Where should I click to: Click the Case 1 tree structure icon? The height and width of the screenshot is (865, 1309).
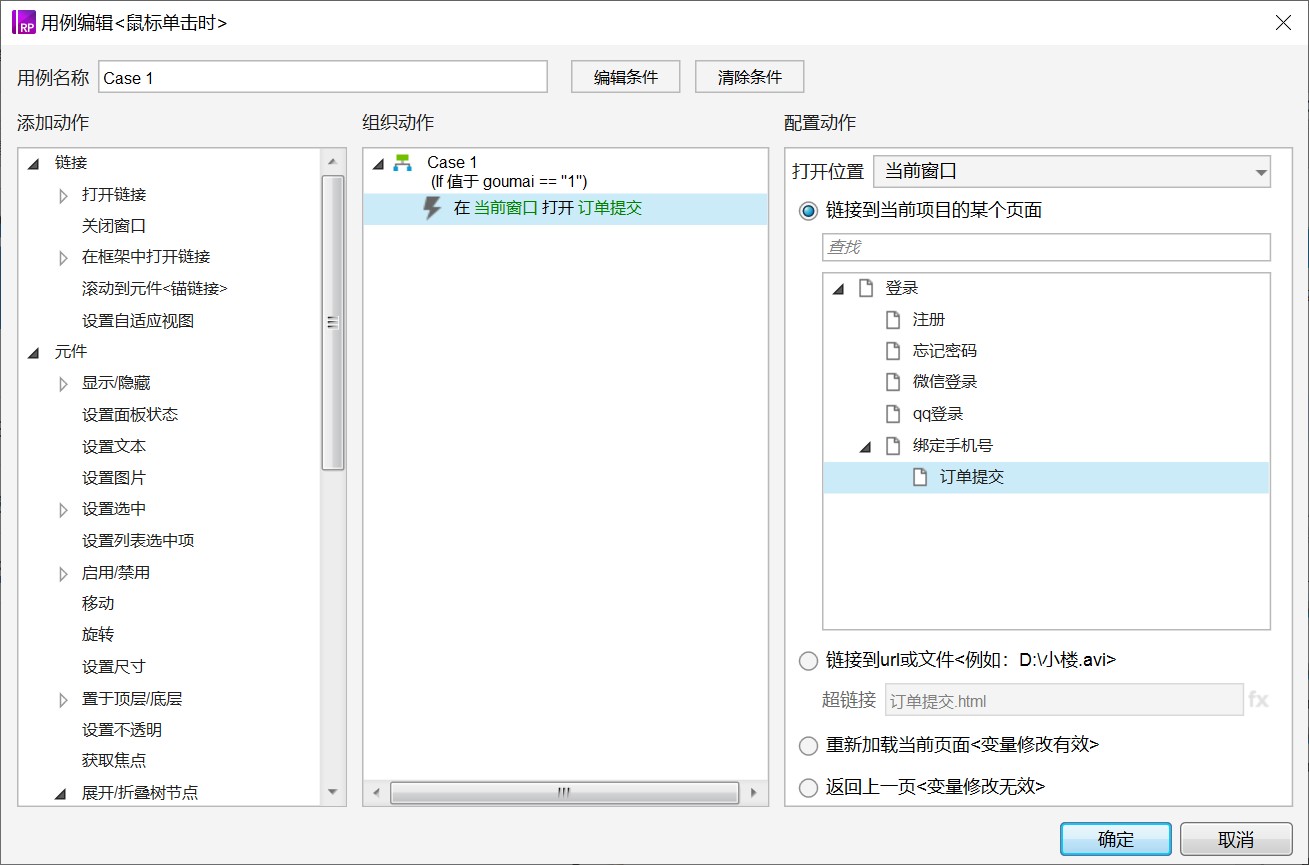coord(402,162)
